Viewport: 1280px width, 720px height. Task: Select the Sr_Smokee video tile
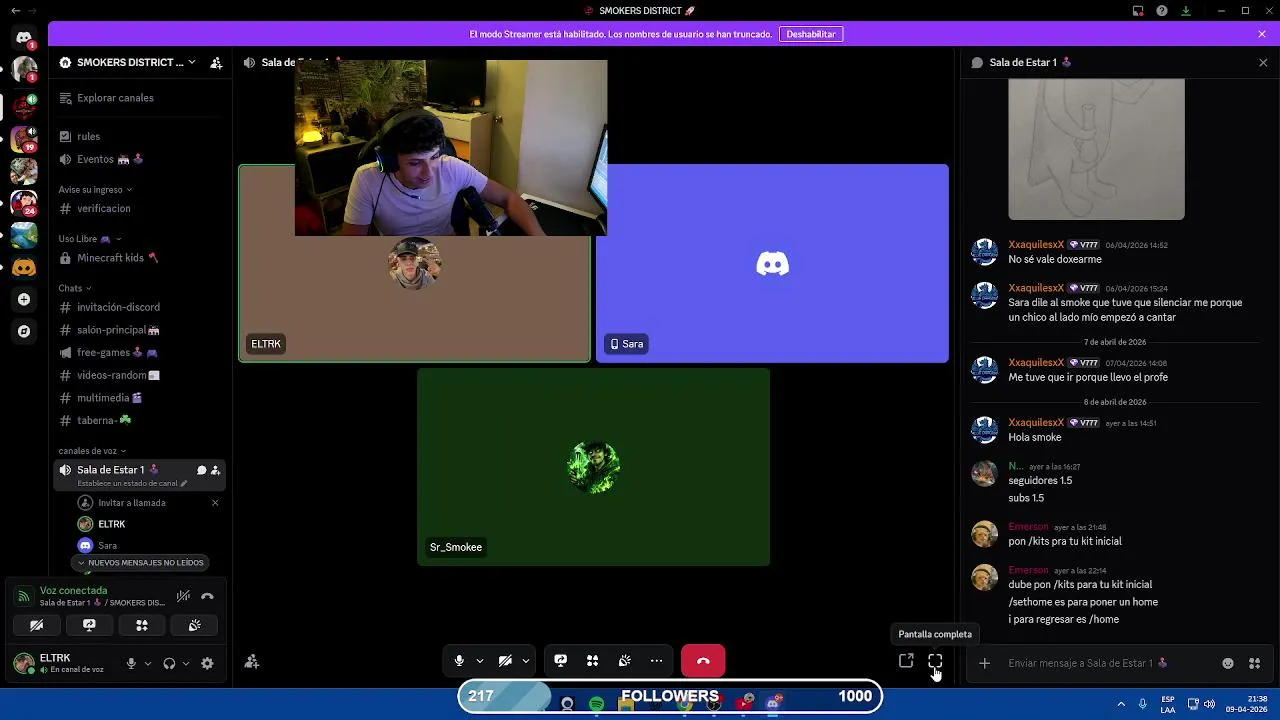(x=593, y=467)
